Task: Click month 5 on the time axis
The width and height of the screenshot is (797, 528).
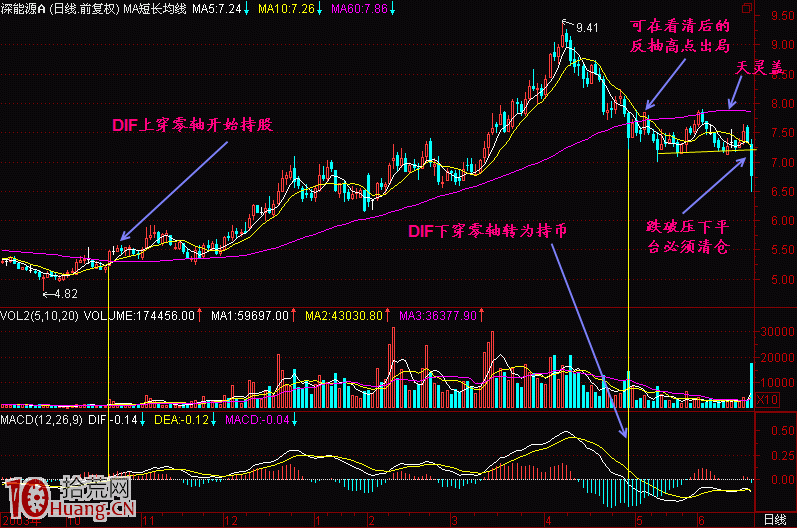Action: click(639, 521)
